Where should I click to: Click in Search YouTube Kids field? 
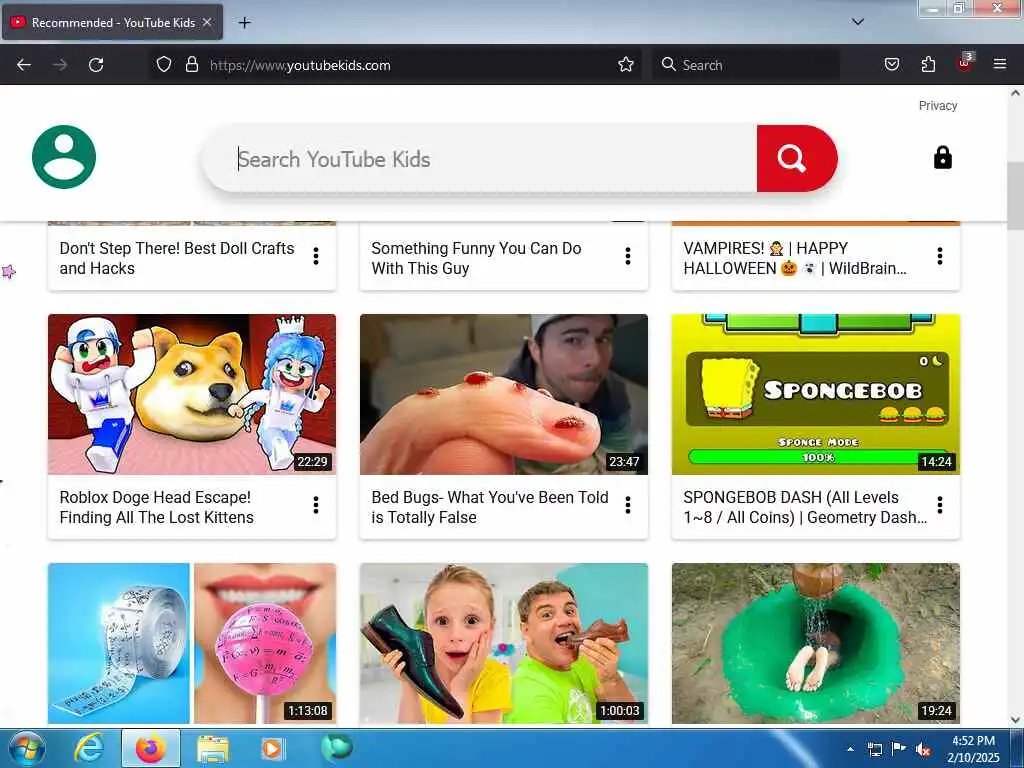(480, 159)
